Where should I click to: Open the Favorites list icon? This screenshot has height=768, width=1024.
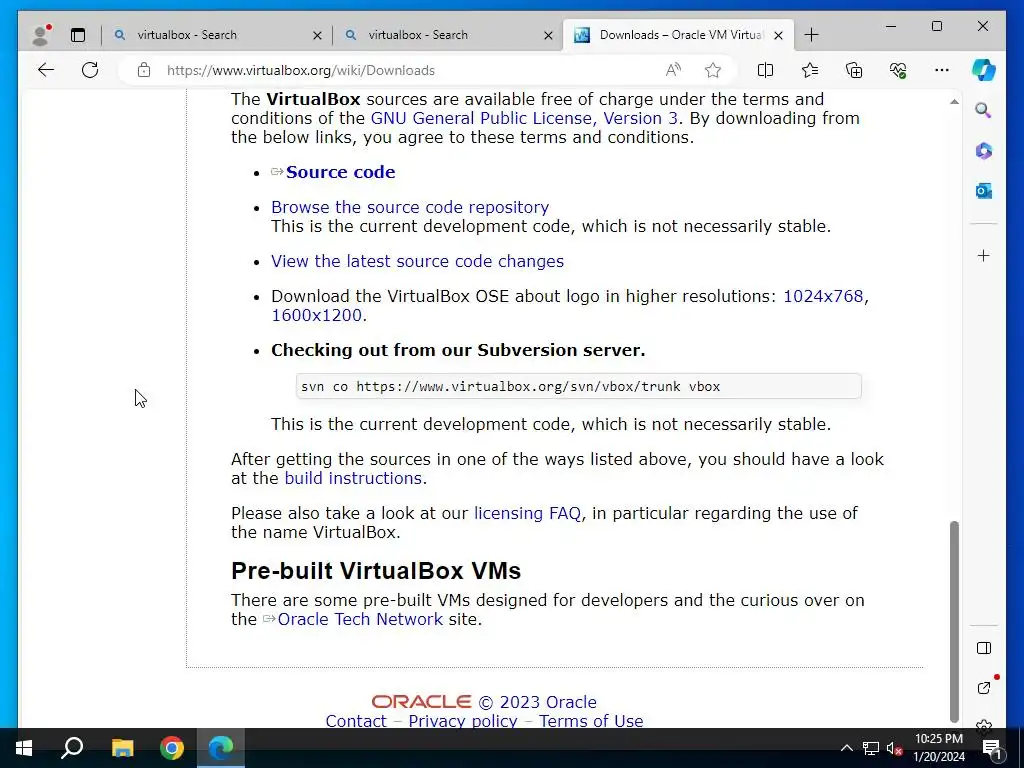(x=810, y=70)
